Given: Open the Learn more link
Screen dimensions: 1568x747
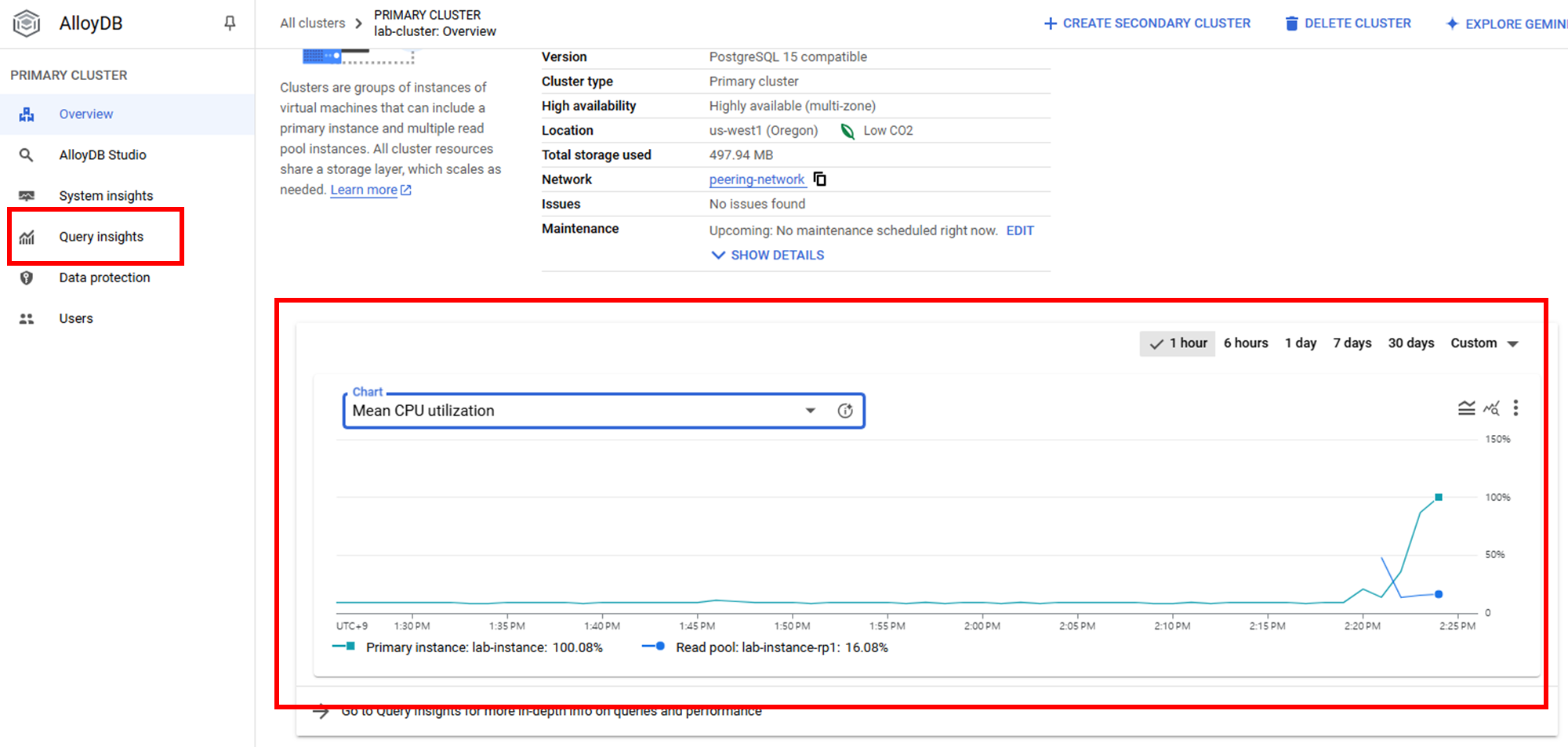Looking at the screenshot, I should click(371, 190).
